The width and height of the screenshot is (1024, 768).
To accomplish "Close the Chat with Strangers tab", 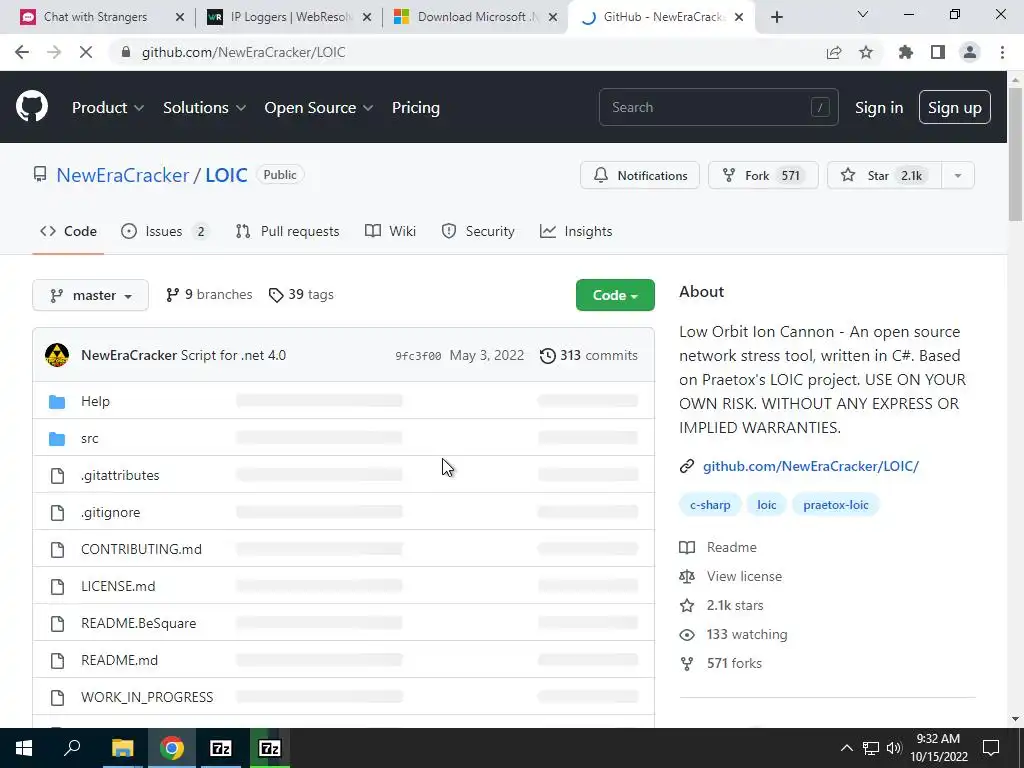I will [180, 18].
